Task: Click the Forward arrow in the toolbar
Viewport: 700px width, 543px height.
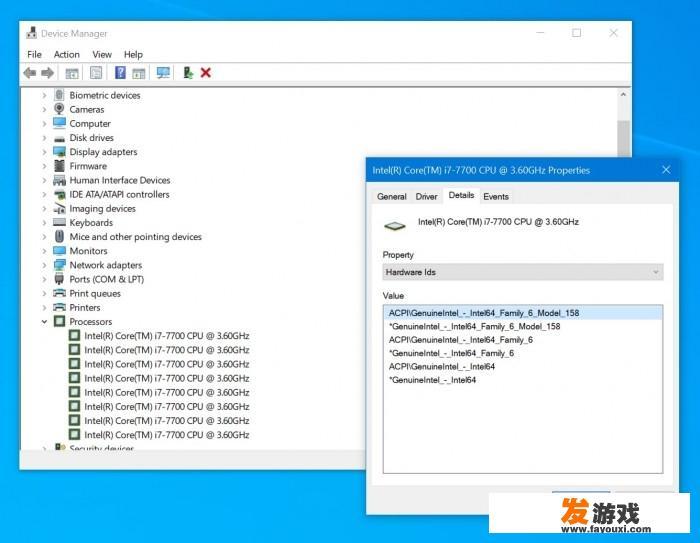Action: [47, 73]
